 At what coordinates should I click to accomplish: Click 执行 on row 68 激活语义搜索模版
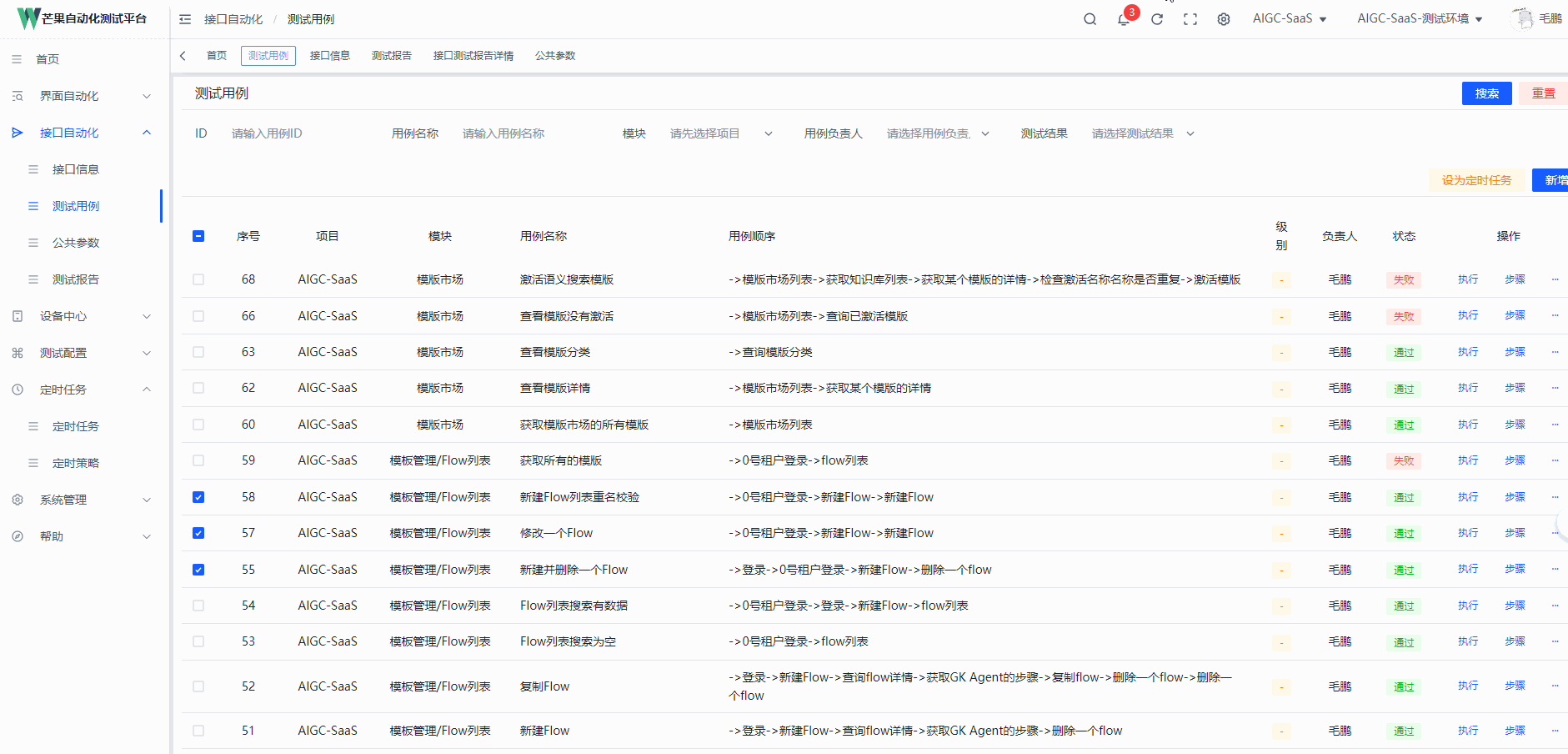(x=1467, y=279)
